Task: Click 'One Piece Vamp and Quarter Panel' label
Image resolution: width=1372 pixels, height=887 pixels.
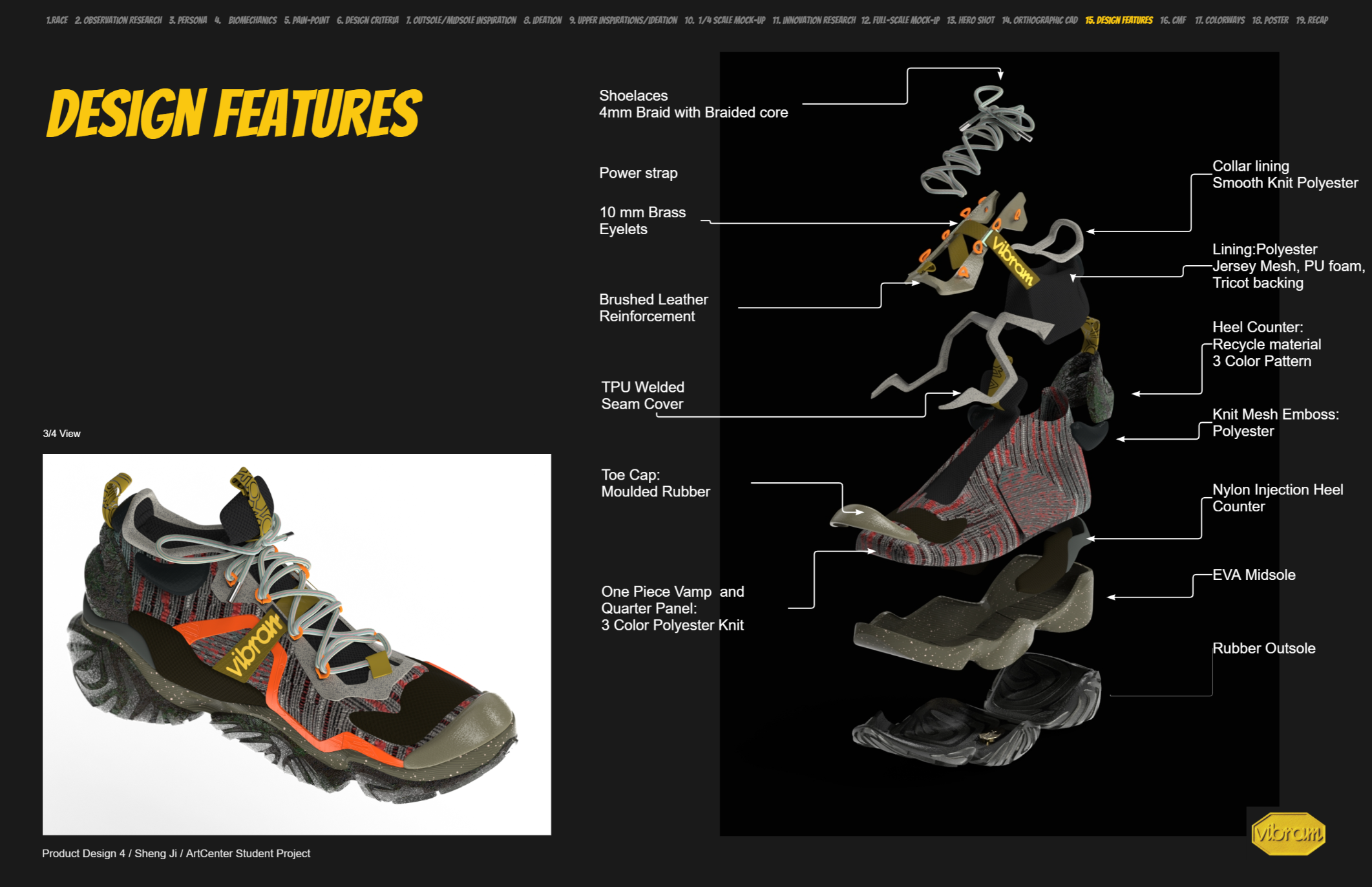Action: click(x=673, y=608)
